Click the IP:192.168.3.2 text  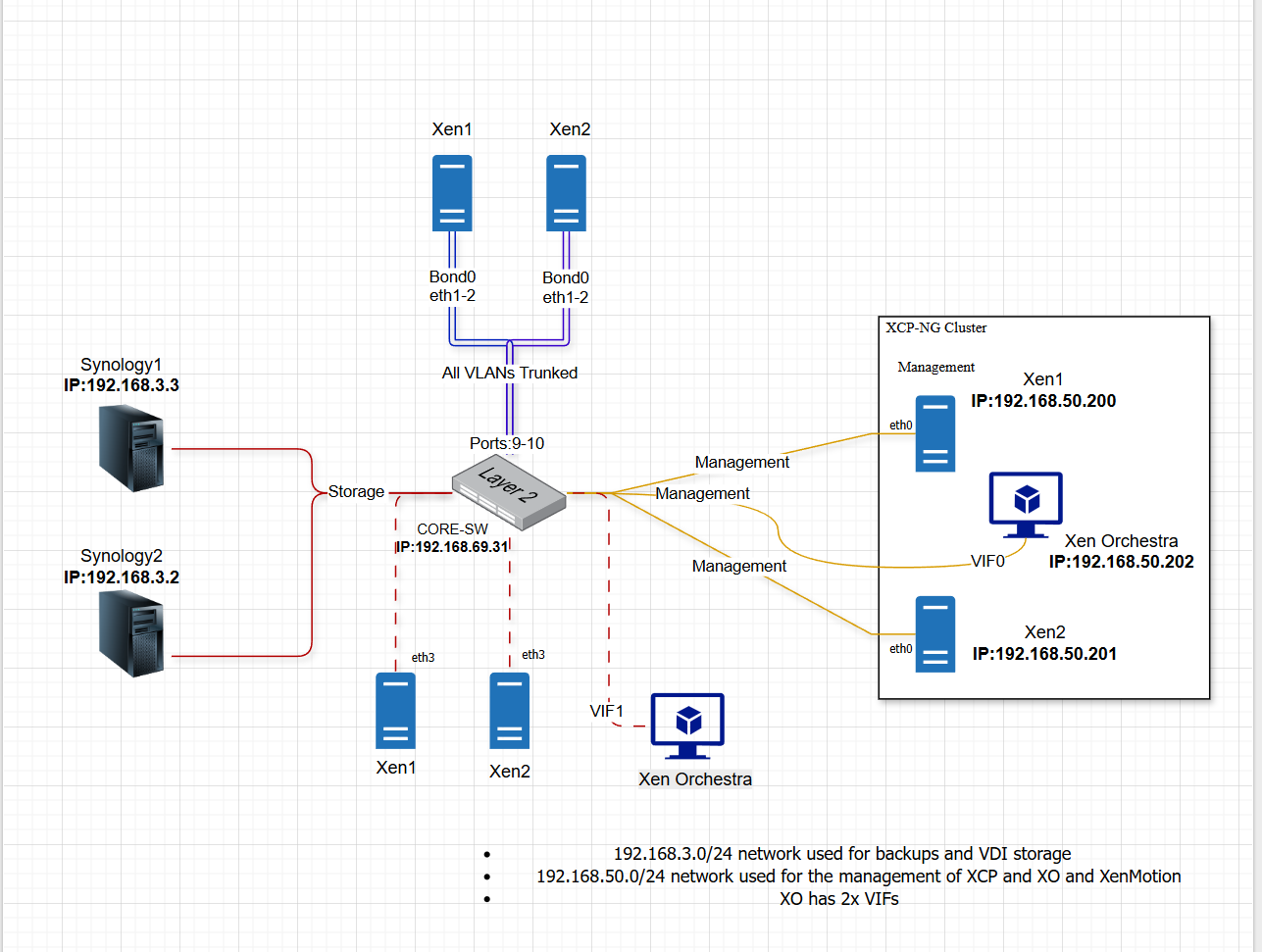click(122, 577)
